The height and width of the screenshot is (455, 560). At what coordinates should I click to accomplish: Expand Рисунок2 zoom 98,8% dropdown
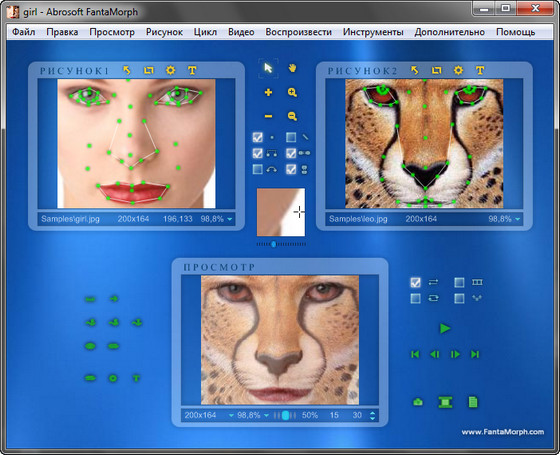tap(518, 219)
